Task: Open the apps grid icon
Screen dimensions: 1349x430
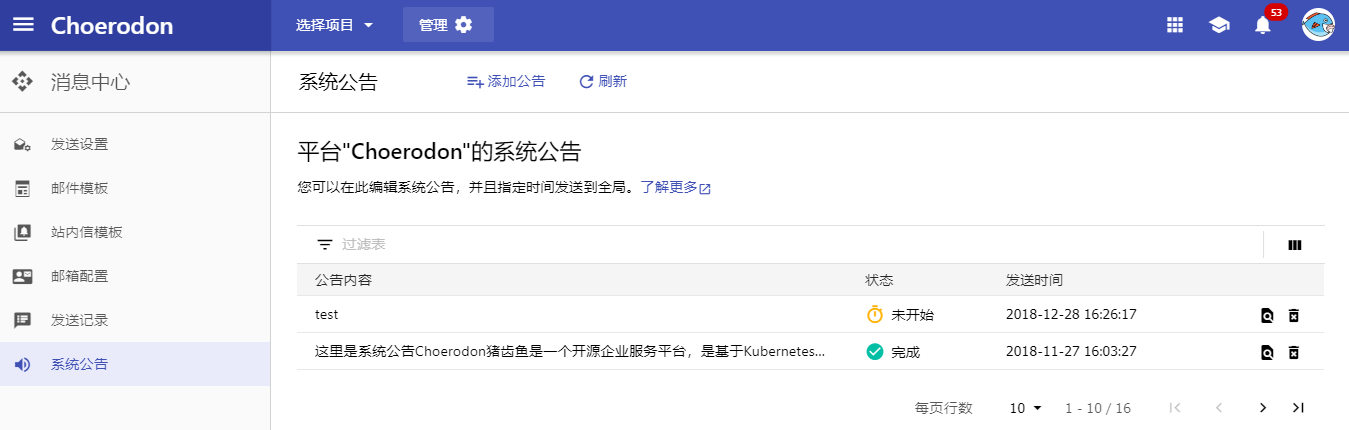Action: [1175, 25]
